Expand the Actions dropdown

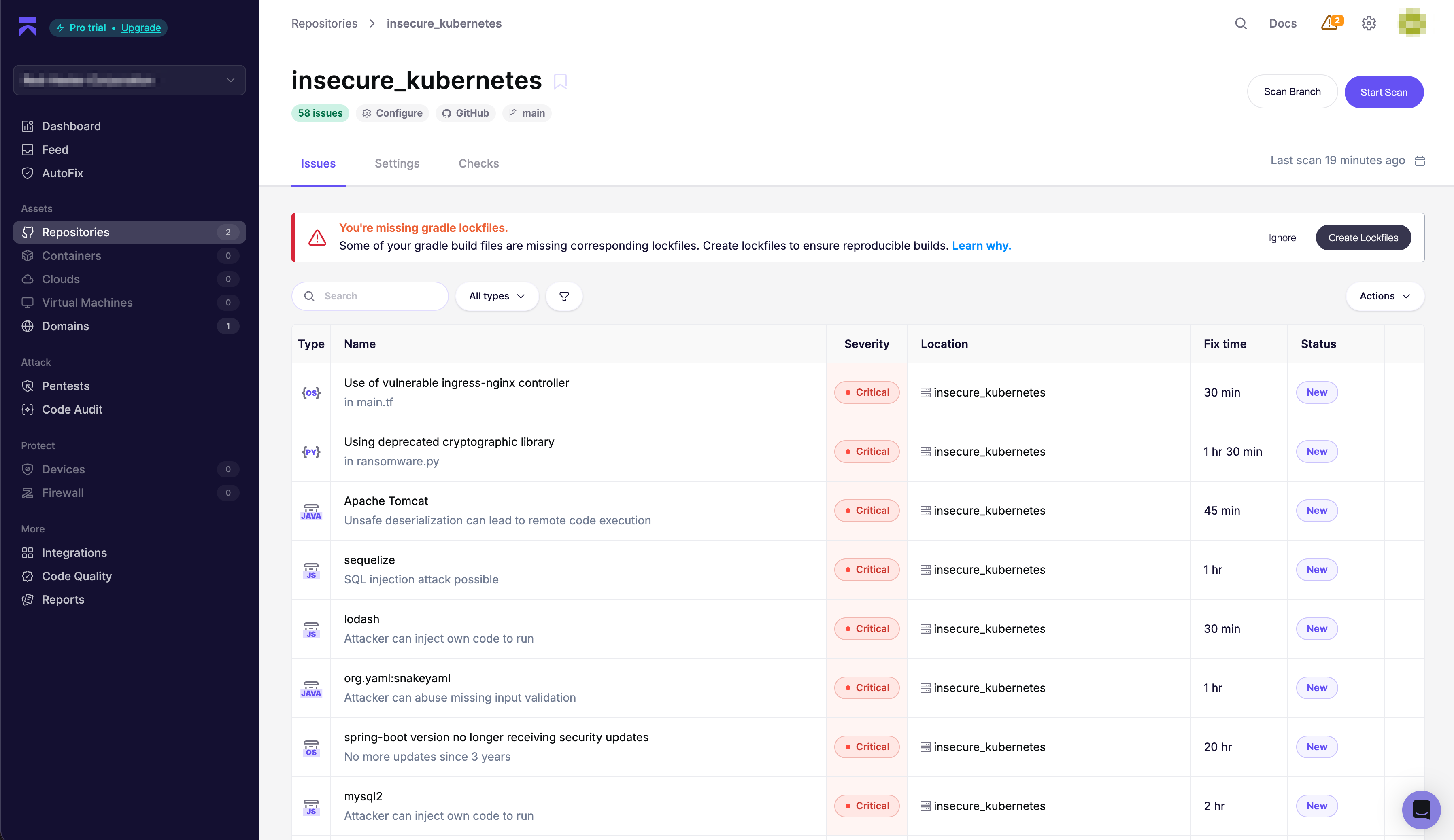point(1385,296)
